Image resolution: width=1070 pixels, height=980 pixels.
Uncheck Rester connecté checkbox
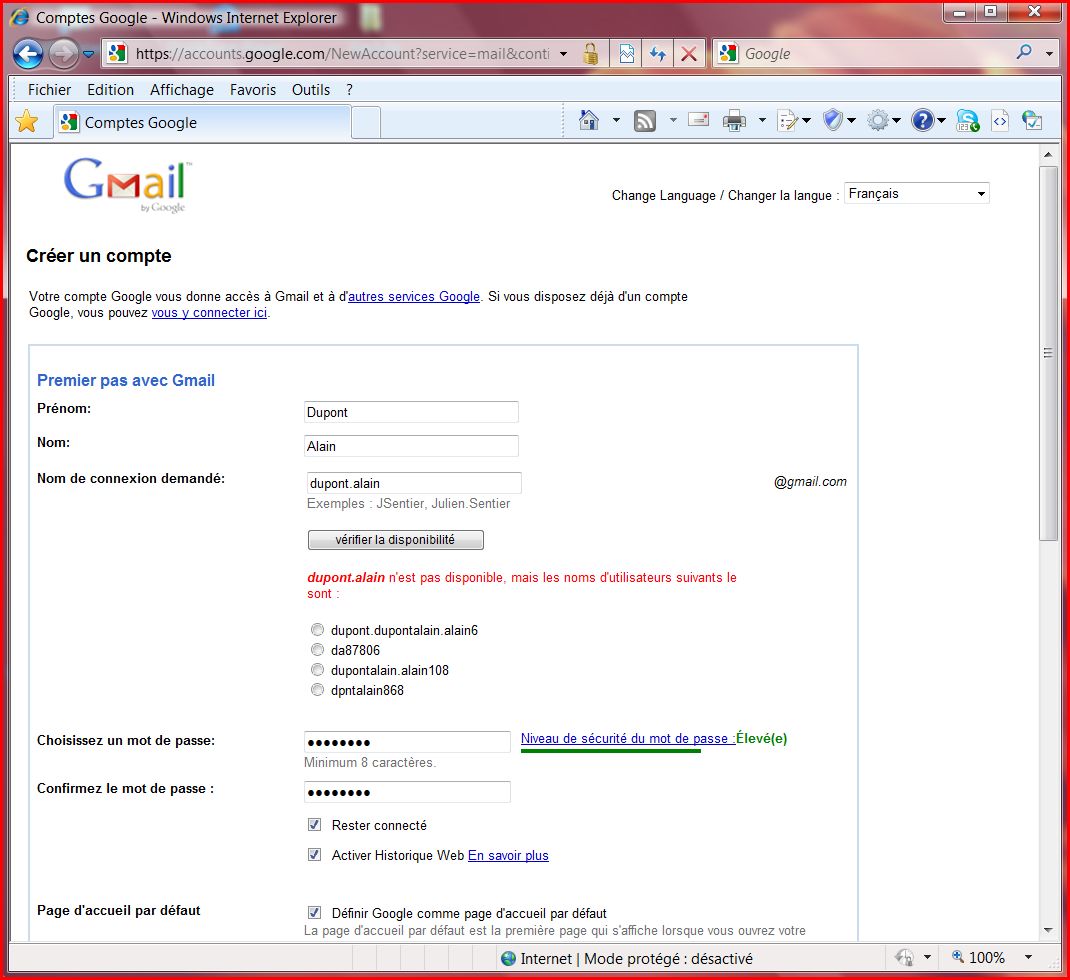point(315,824)
